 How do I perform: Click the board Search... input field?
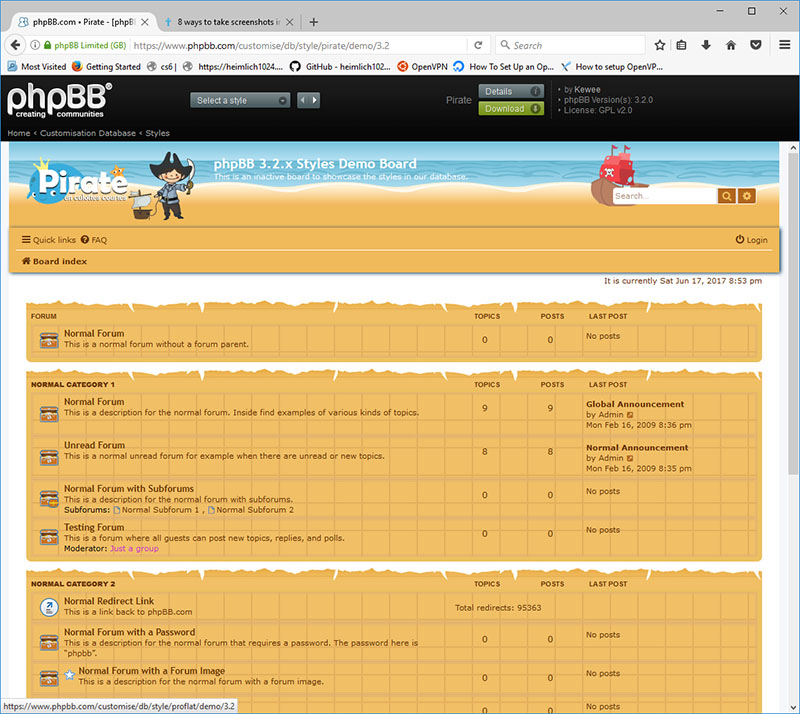pyautogui.click(x=665, y=196)
